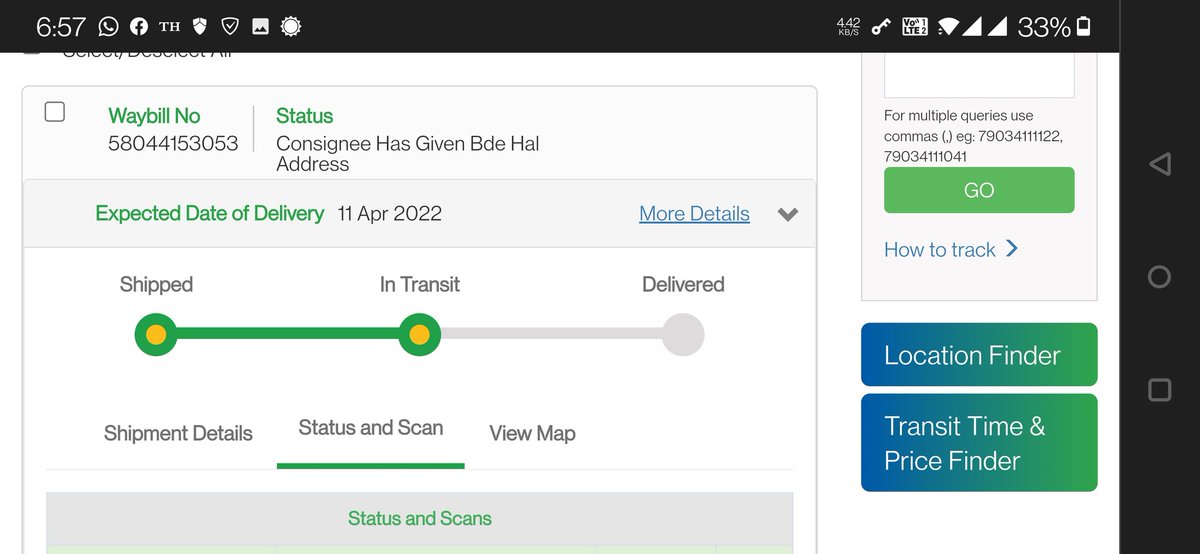Select waybill number 58044153053 text
This screenshot has height=554, width=1200.
(x=173, y=143)
